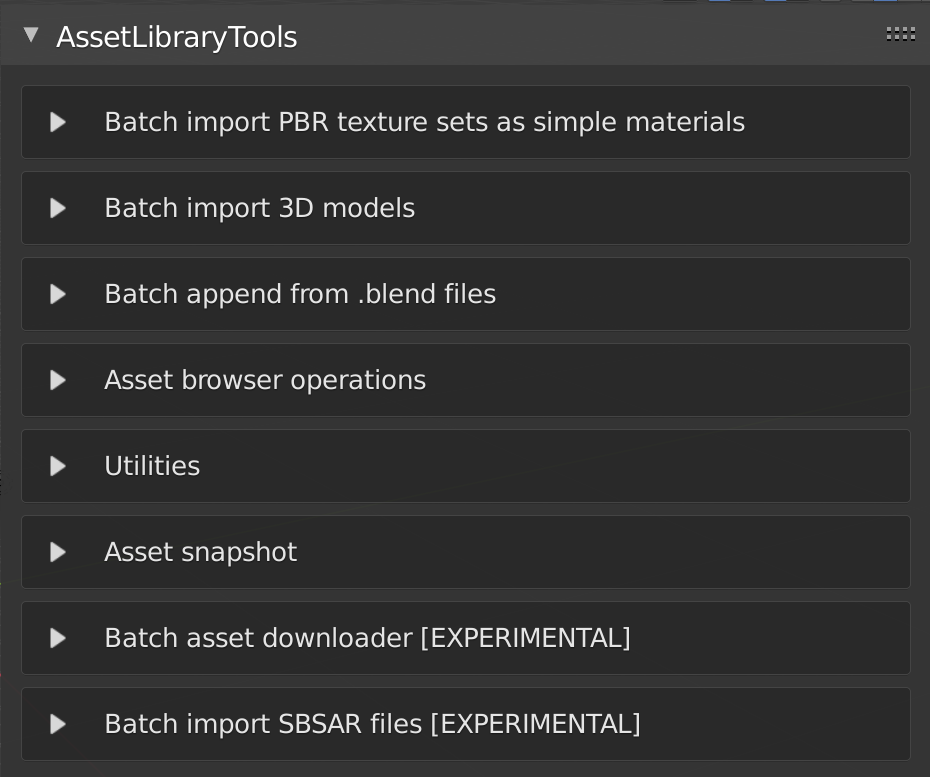The height and width of the screenshot is (777, 930).
Task: Grab the panel drag-handle dots icon
Action: 900,35
